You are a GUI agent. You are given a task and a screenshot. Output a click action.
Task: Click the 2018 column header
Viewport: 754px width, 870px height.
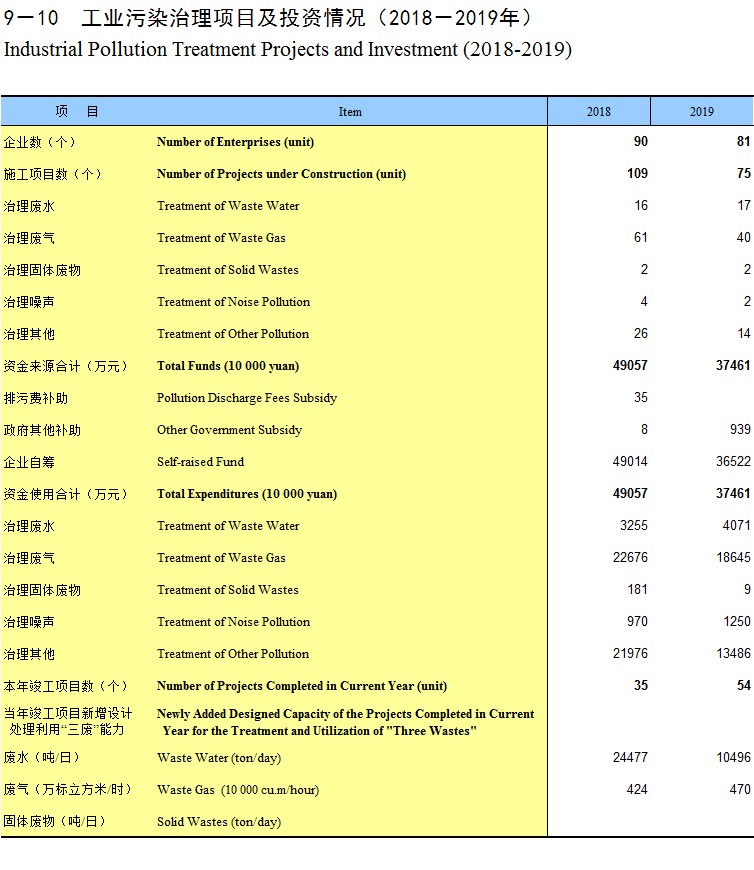point(598,112)
